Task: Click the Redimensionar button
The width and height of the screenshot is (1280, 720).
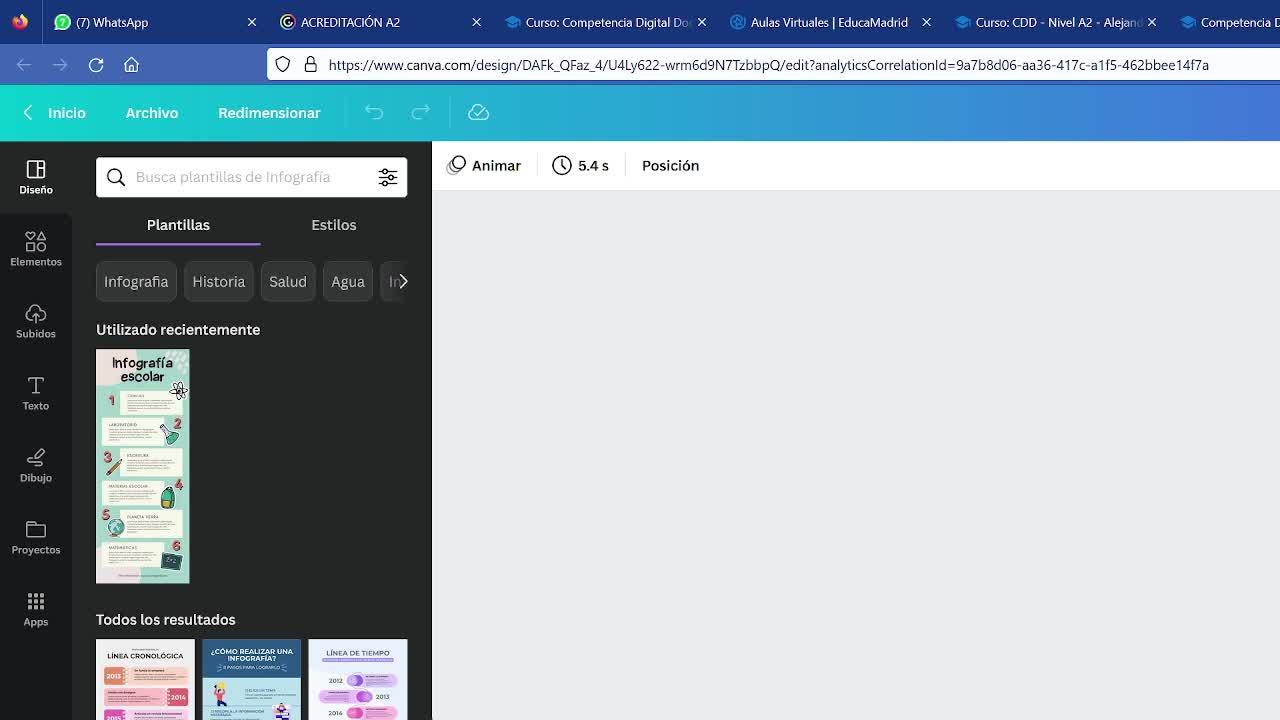Action: pos(269,113)
